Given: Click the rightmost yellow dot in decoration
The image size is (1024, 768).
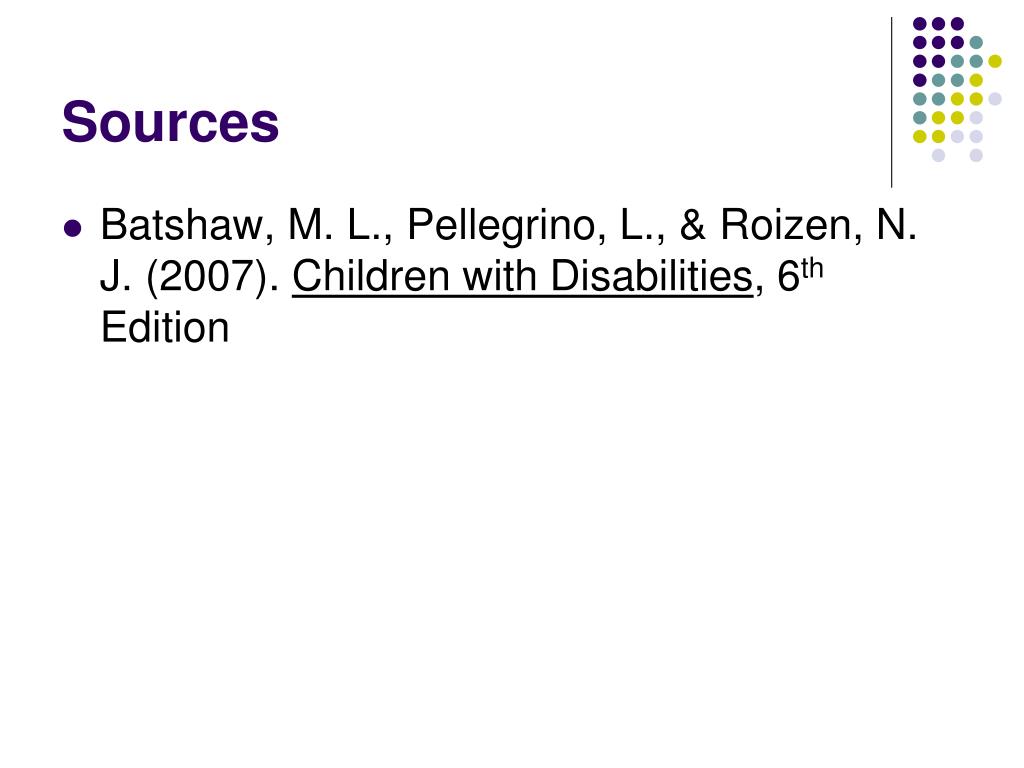Looking at the screenshot, I should click(995, 61).
